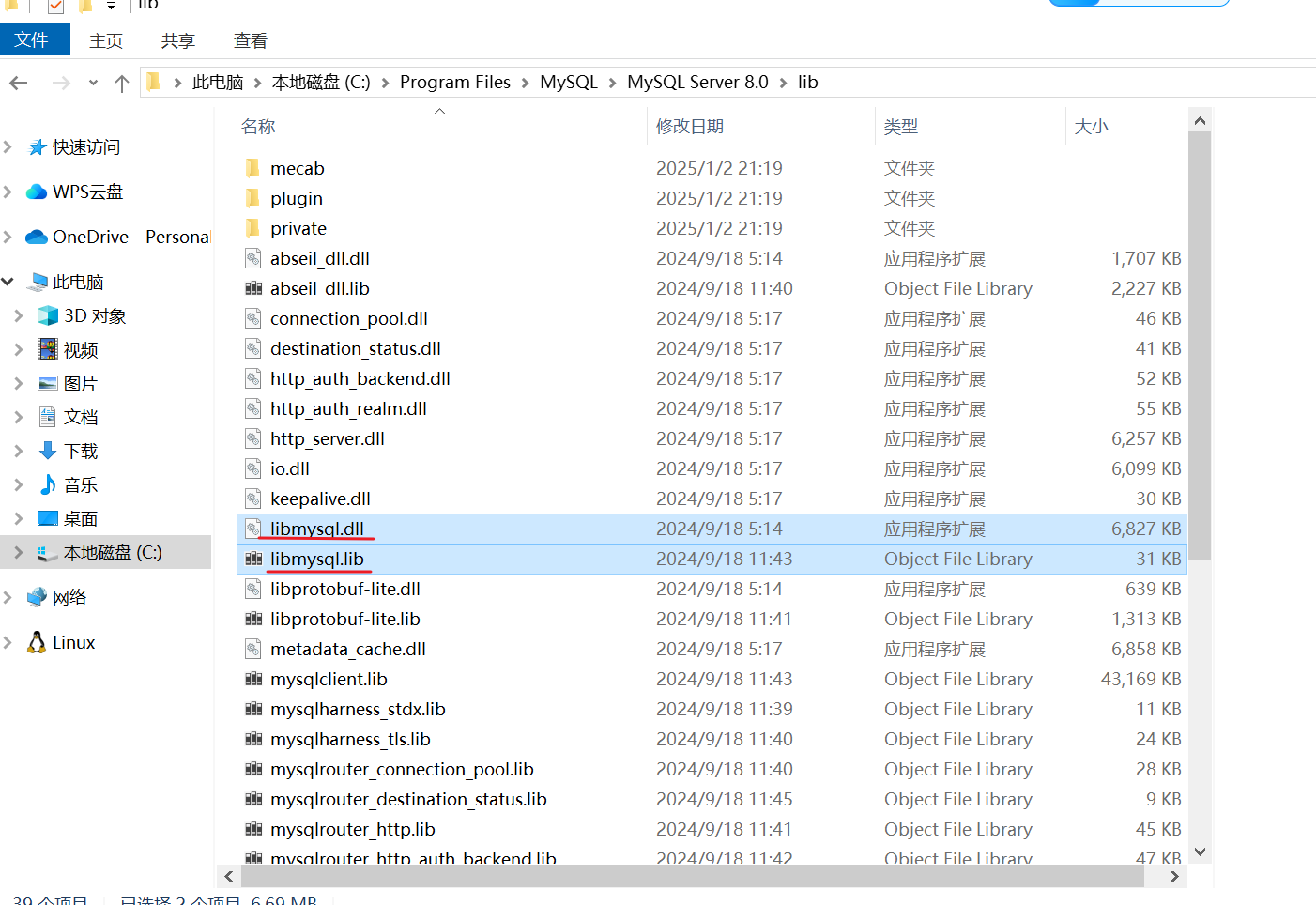Screen dimensions: 1316x905
Task: Go back using the back arrow
Action: click(x=20, y=83)
